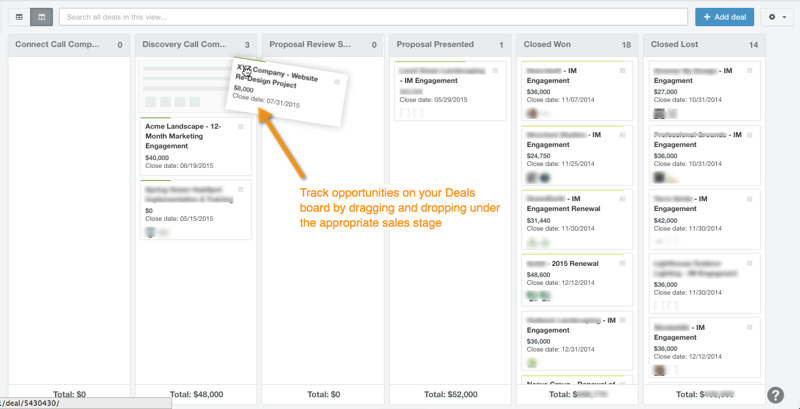Viewport: 800px width, 409px height.
Task: Click first avatar on Proposal Presented deal card
Action: [x=405, y=113]
